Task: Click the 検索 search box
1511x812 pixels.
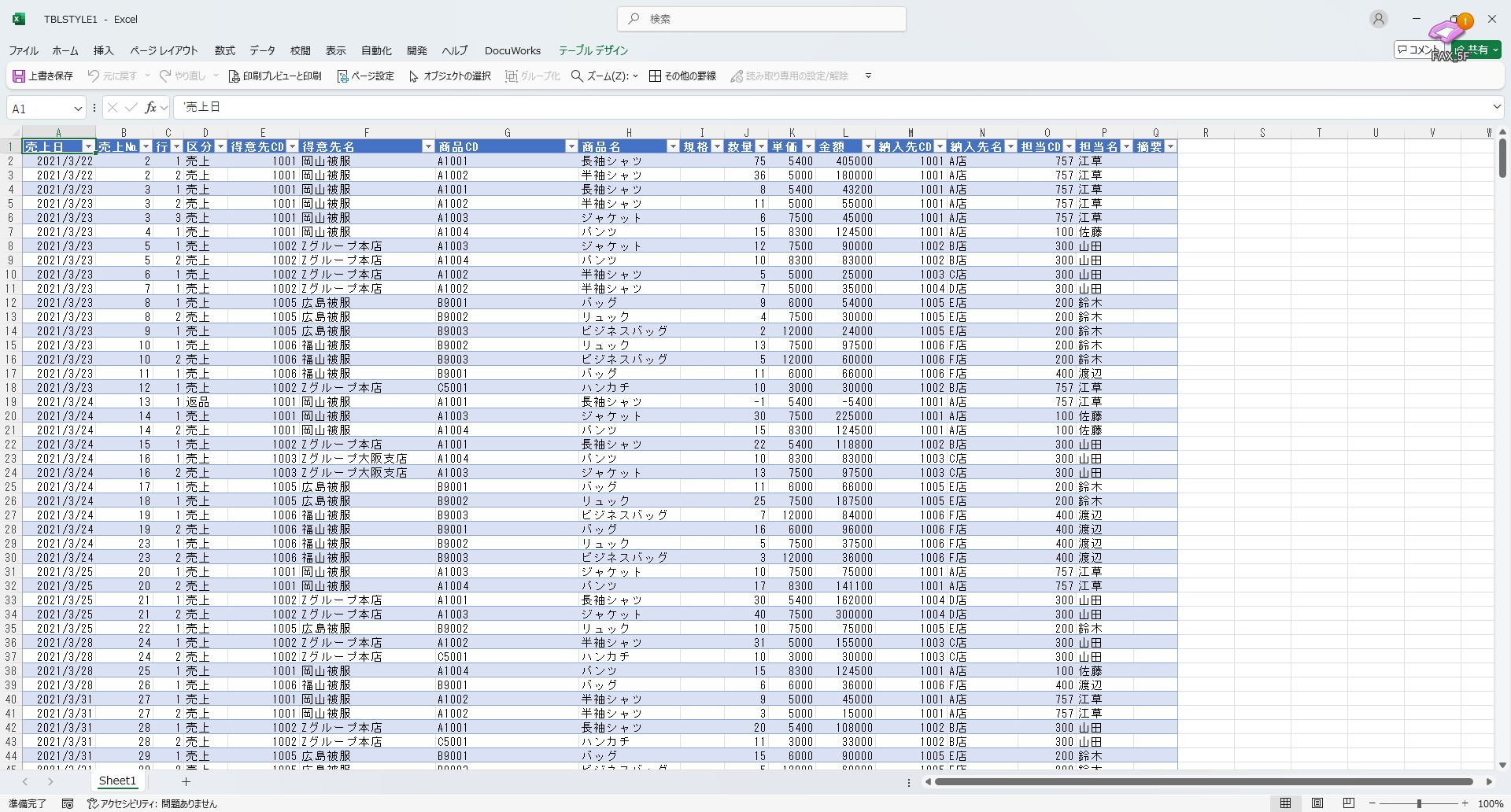Action: click(761, 19)
